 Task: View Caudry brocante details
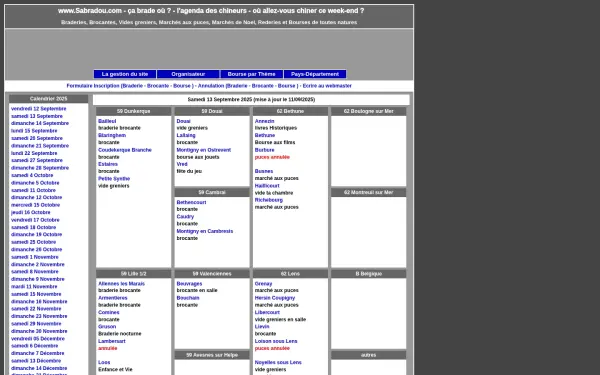(x=185, y=217)
